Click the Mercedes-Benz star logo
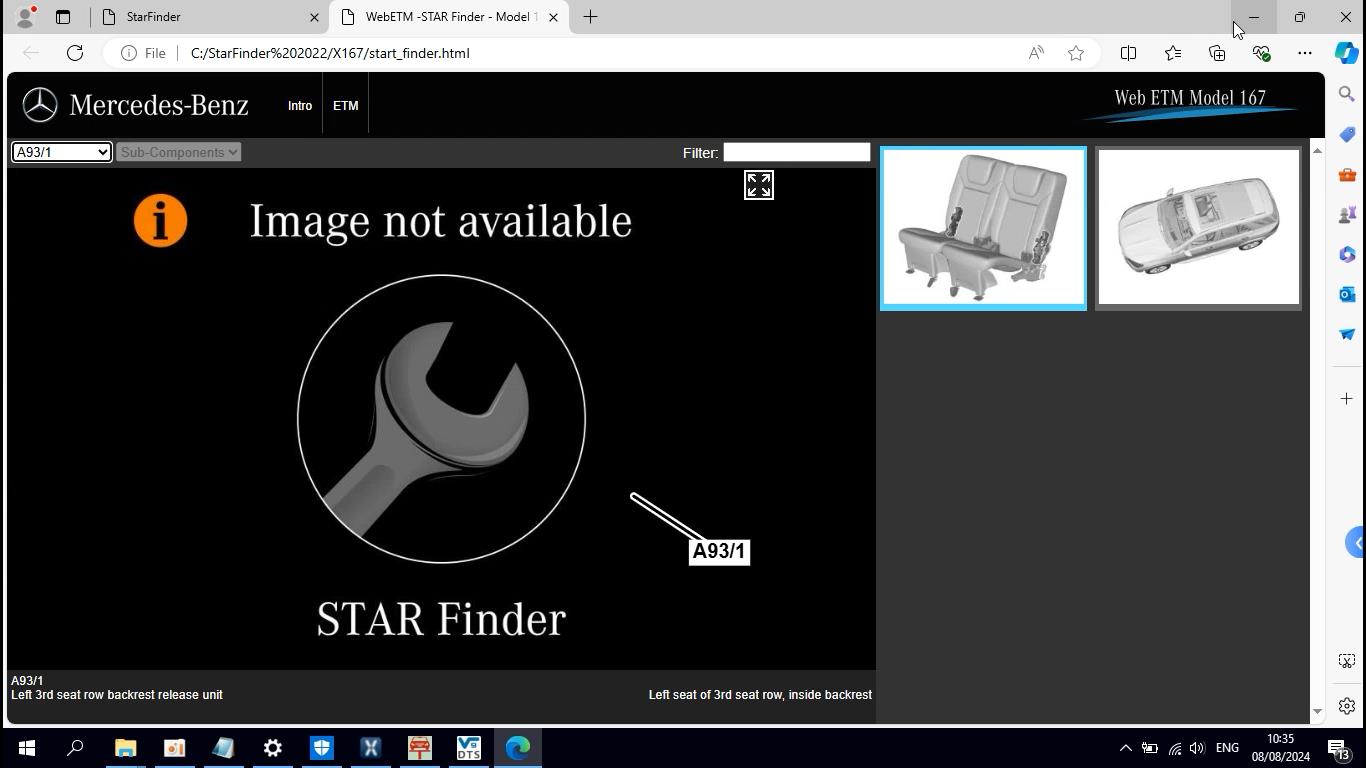 pos(40,105)
